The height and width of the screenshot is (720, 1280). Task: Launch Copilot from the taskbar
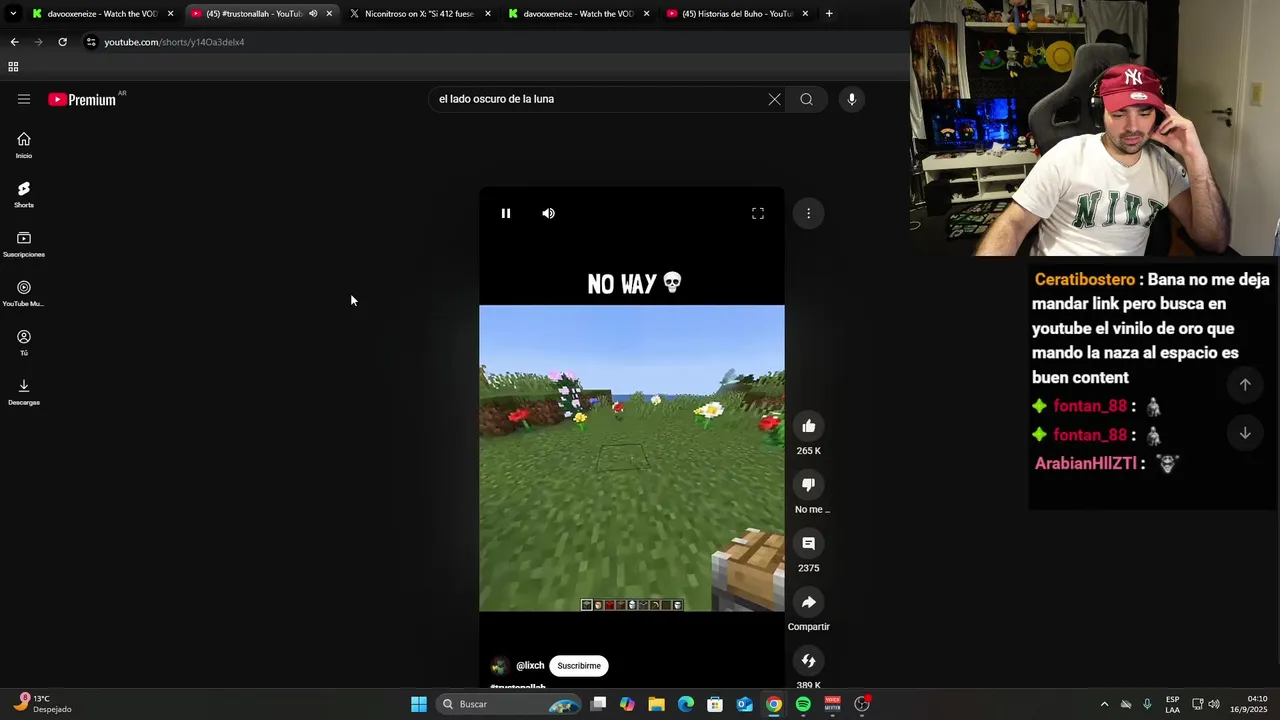point(627,704)
